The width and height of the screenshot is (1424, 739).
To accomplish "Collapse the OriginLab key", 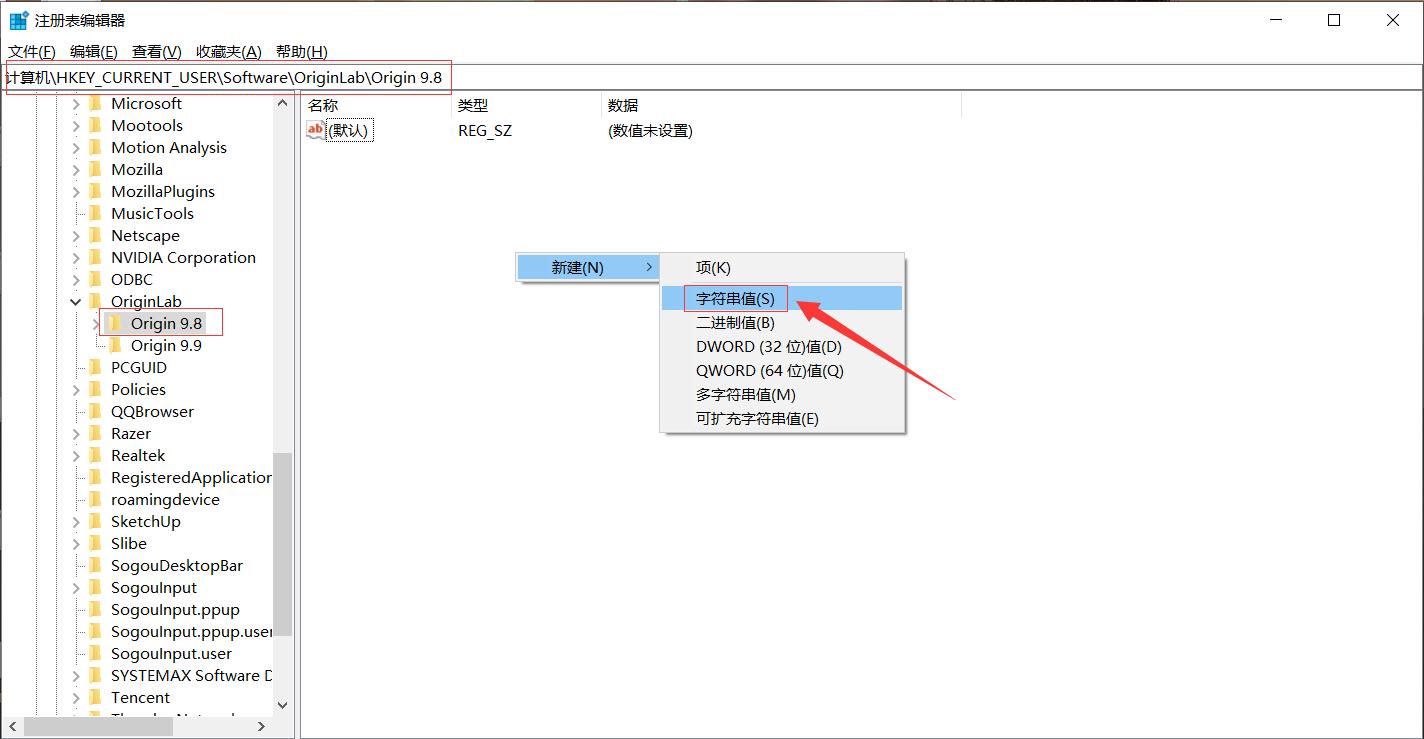I will [76, 302].
